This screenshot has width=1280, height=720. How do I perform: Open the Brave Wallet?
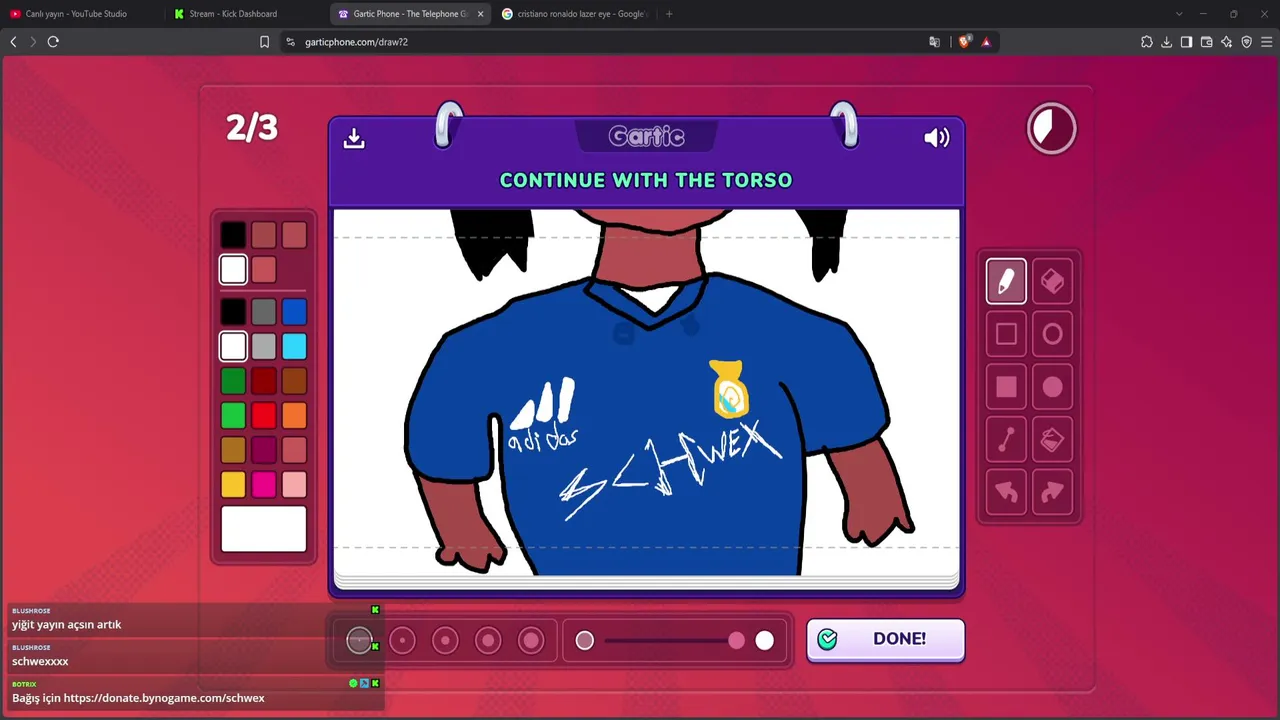(x=1206, y=42)
